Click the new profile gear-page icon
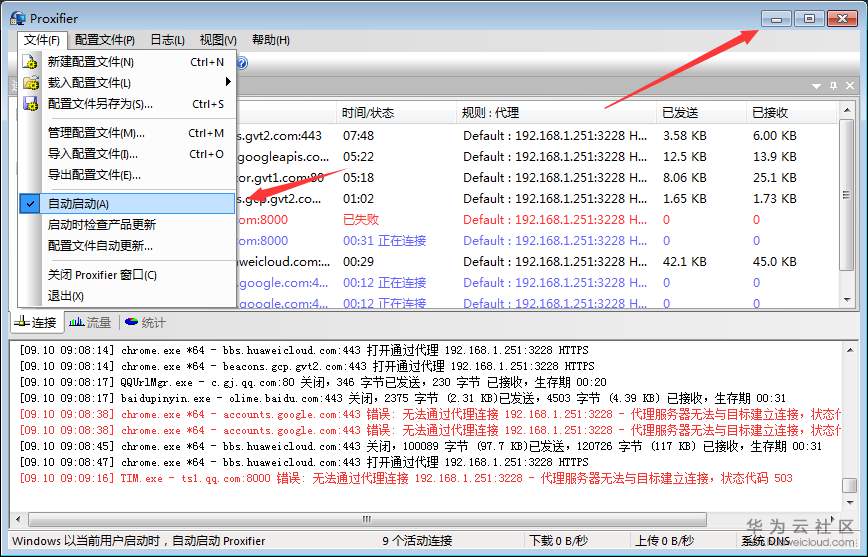 tap(31, 61)
